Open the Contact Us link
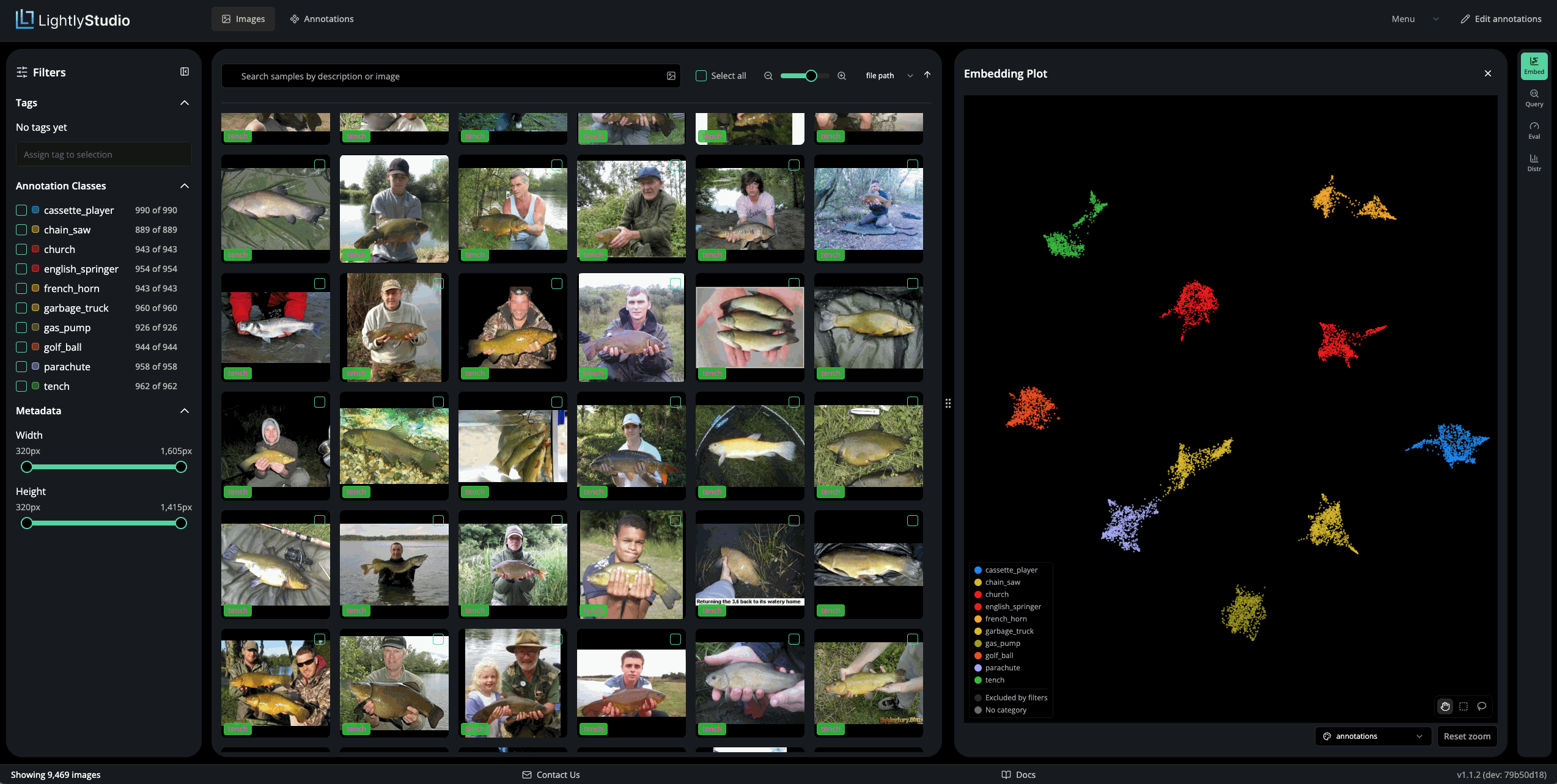1557x784 pixels. pos(551,775)
